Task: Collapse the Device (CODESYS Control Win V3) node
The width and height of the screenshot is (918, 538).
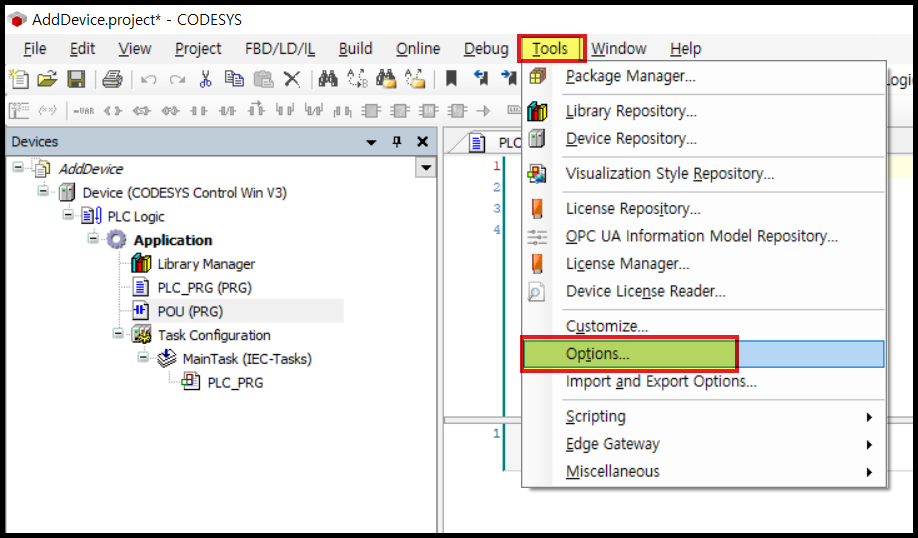Action: pos(43,191)
